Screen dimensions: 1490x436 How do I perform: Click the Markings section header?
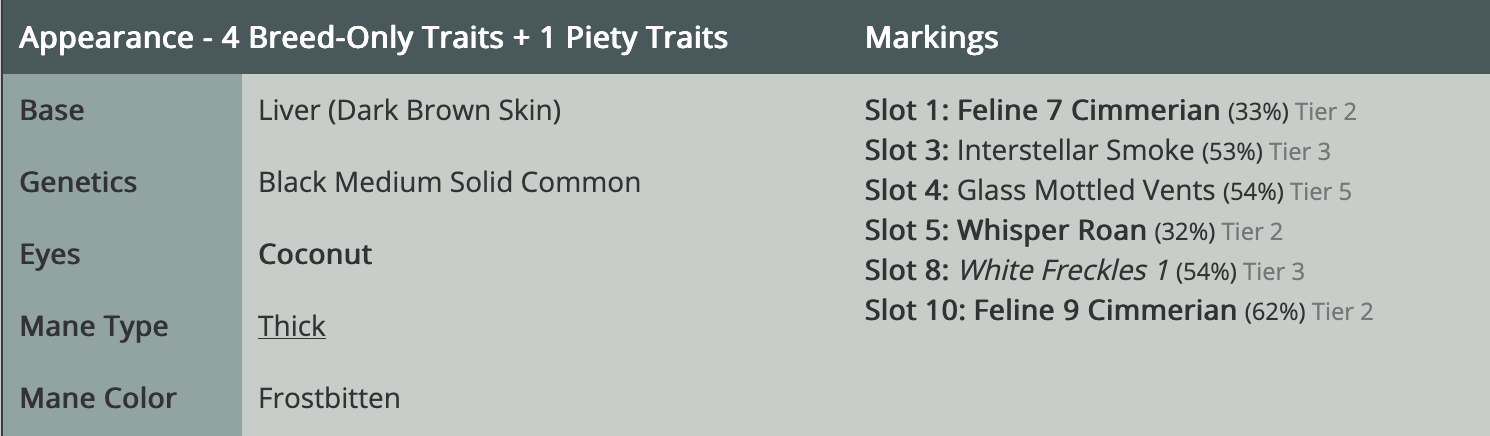click(931, 38)
